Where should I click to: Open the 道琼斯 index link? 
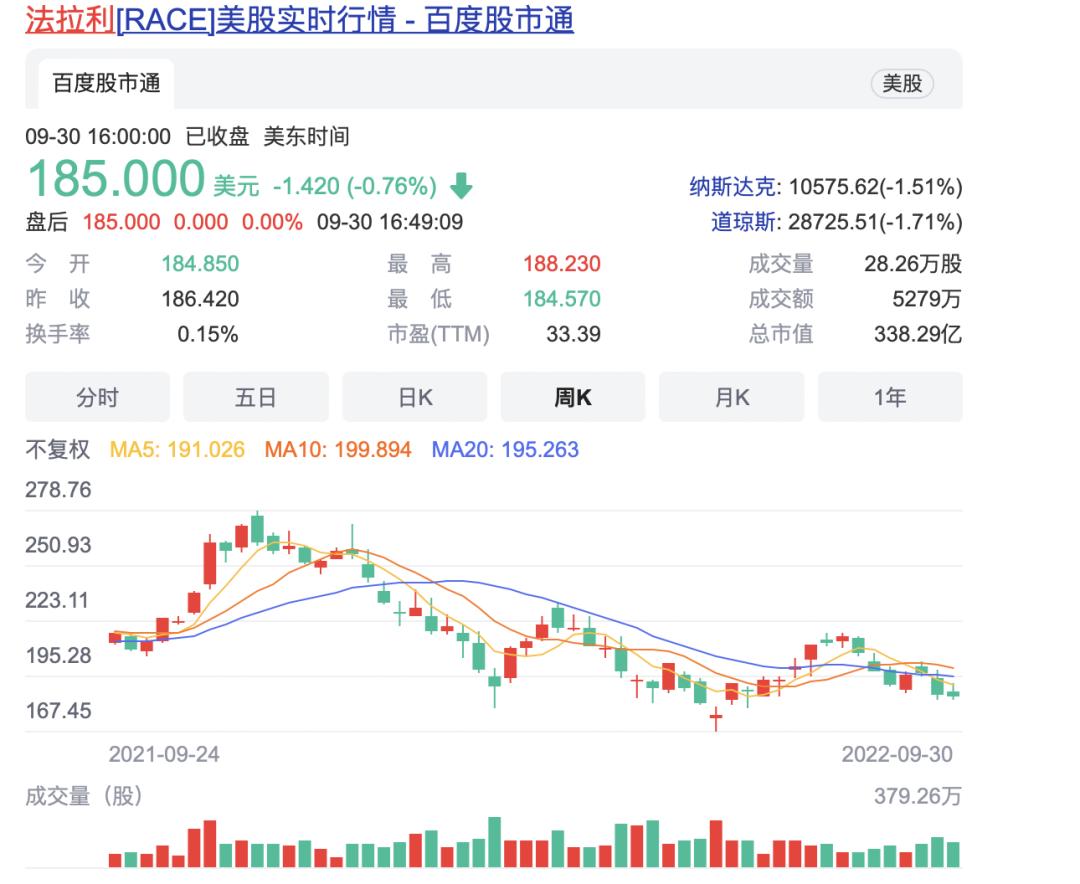(743, 222)
